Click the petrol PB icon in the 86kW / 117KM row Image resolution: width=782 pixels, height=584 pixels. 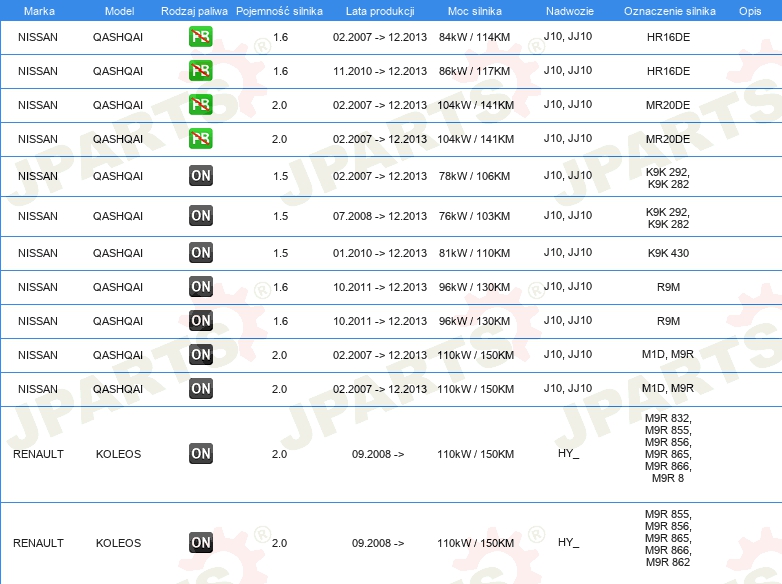(200, 70)
